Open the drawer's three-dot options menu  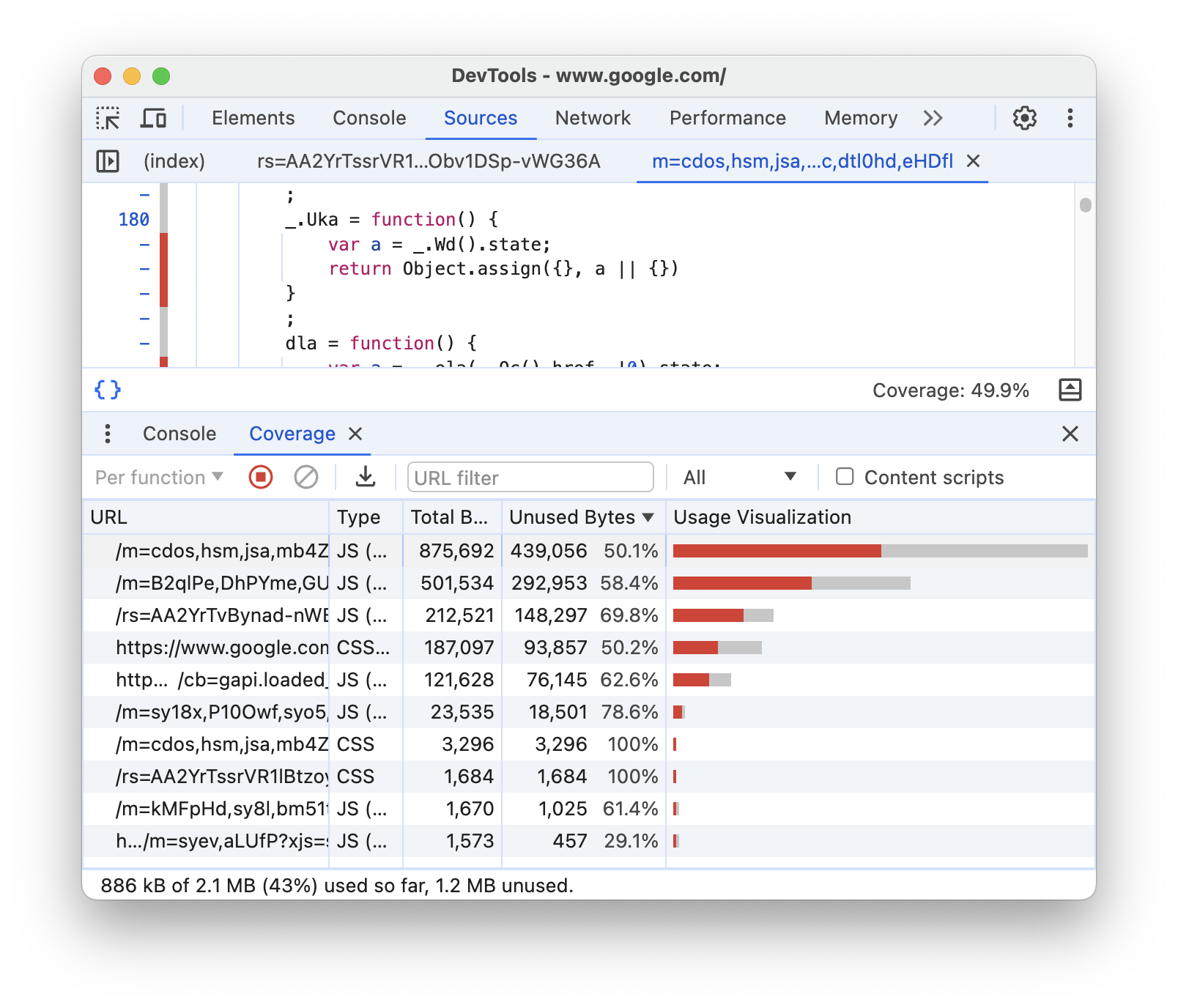(107, 434)
